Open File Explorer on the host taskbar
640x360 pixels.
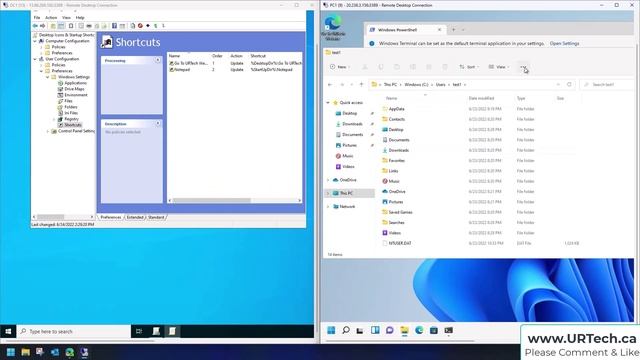point(25,352)
